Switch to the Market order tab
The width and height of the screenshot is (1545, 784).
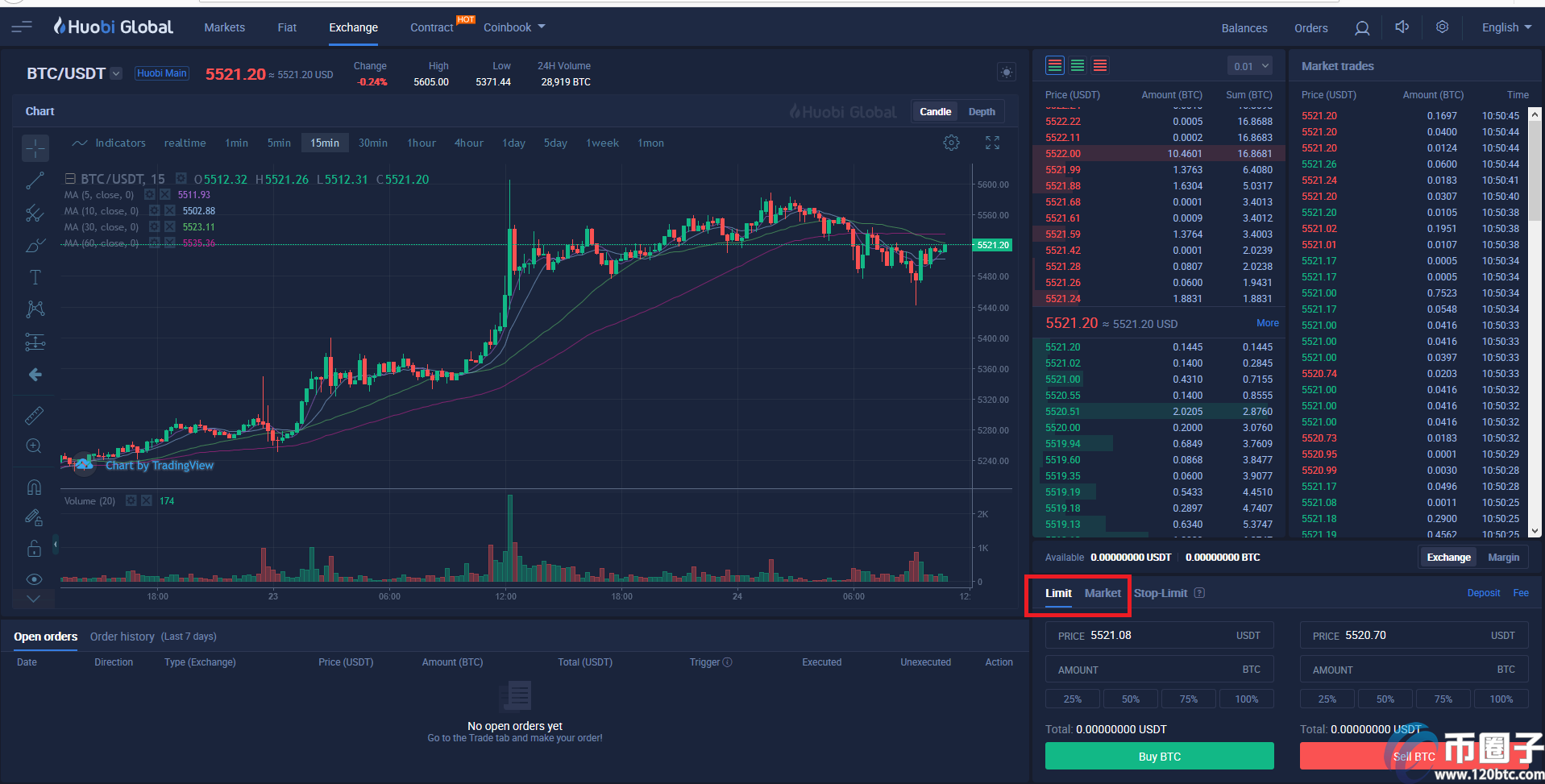point(1102,593)
